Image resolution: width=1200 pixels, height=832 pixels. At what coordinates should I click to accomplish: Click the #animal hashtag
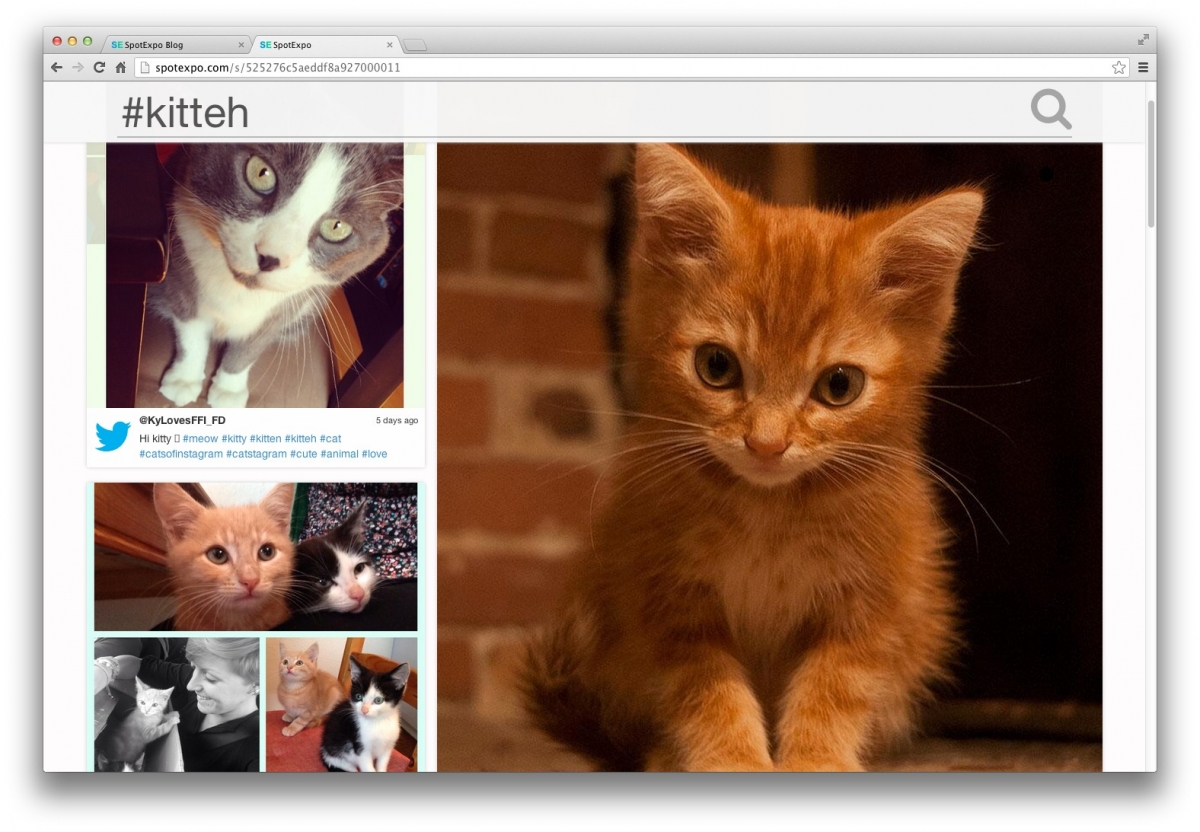coord(340,454)
